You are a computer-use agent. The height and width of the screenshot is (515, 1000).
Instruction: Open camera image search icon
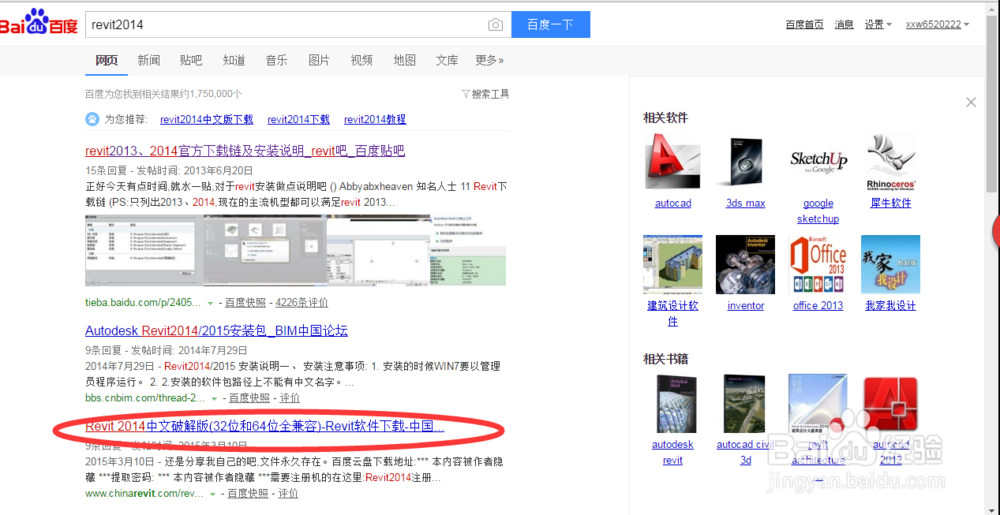pos(496,25)
